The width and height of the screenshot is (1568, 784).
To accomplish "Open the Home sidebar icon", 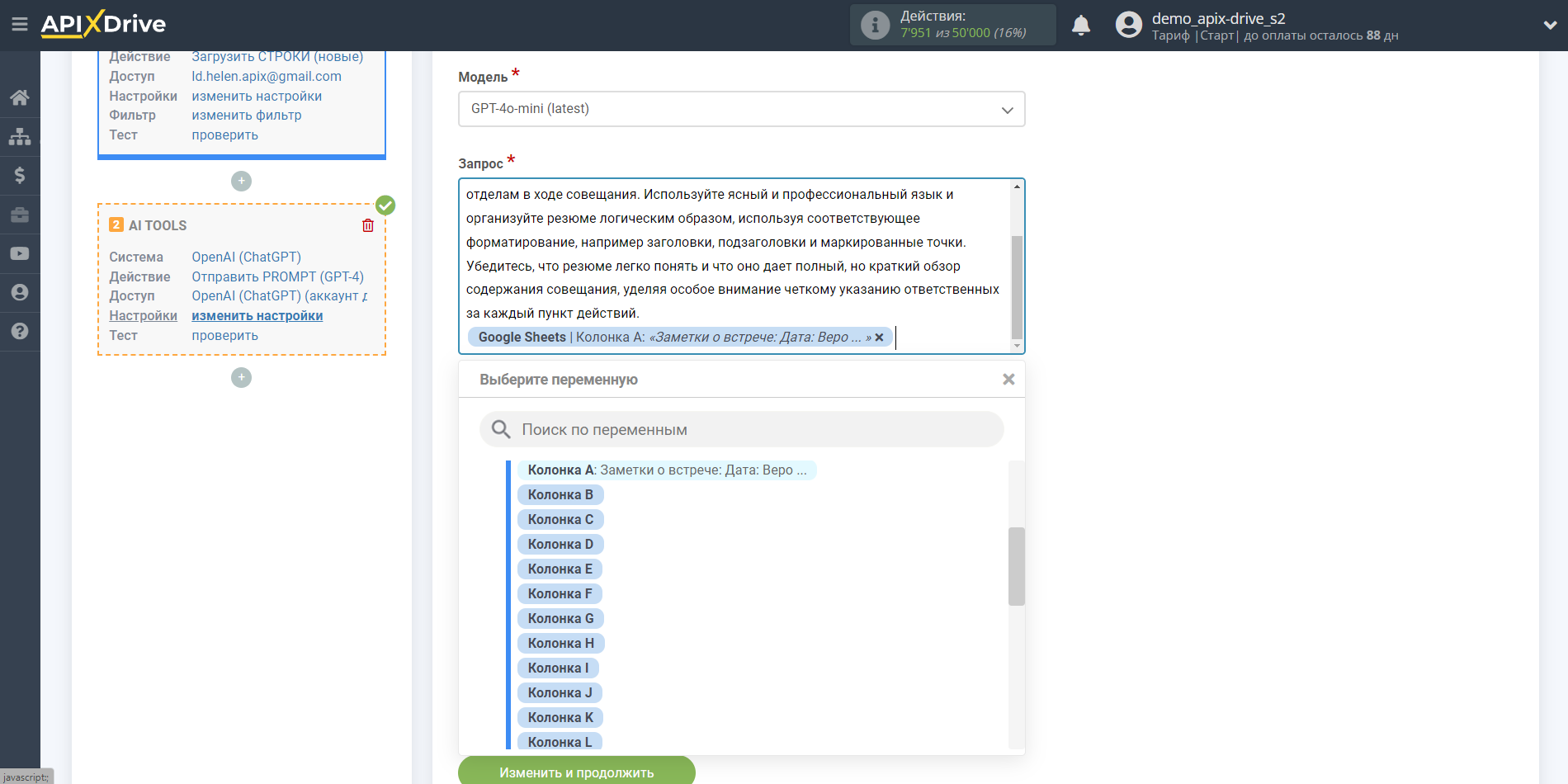I will (x=20, y=97).
